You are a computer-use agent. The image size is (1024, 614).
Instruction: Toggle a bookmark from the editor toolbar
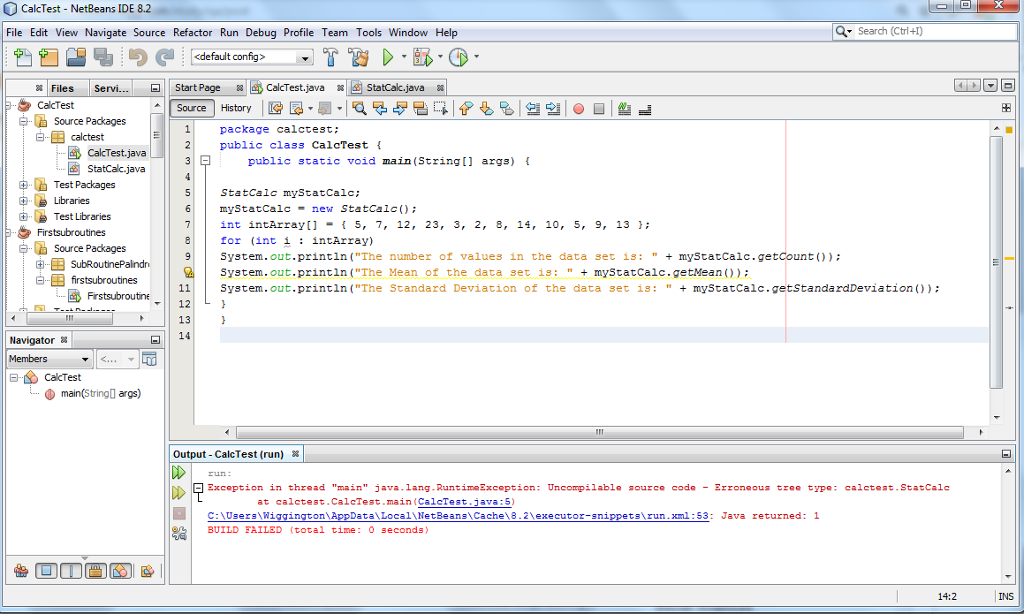click(506, 108)
